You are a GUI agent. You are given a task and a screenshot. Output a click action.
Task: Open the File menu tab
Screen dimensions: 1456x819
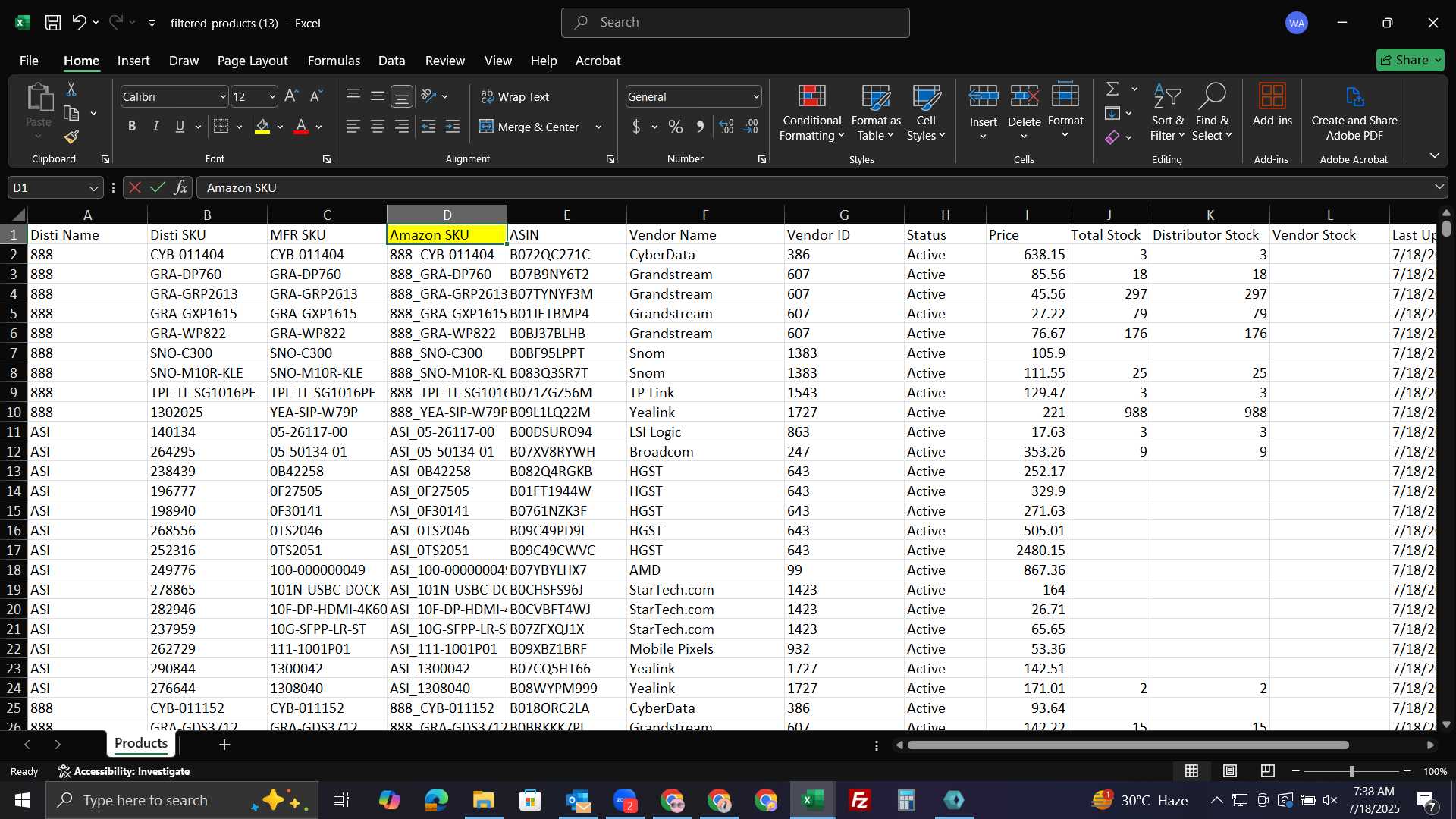tap(29, 61)
